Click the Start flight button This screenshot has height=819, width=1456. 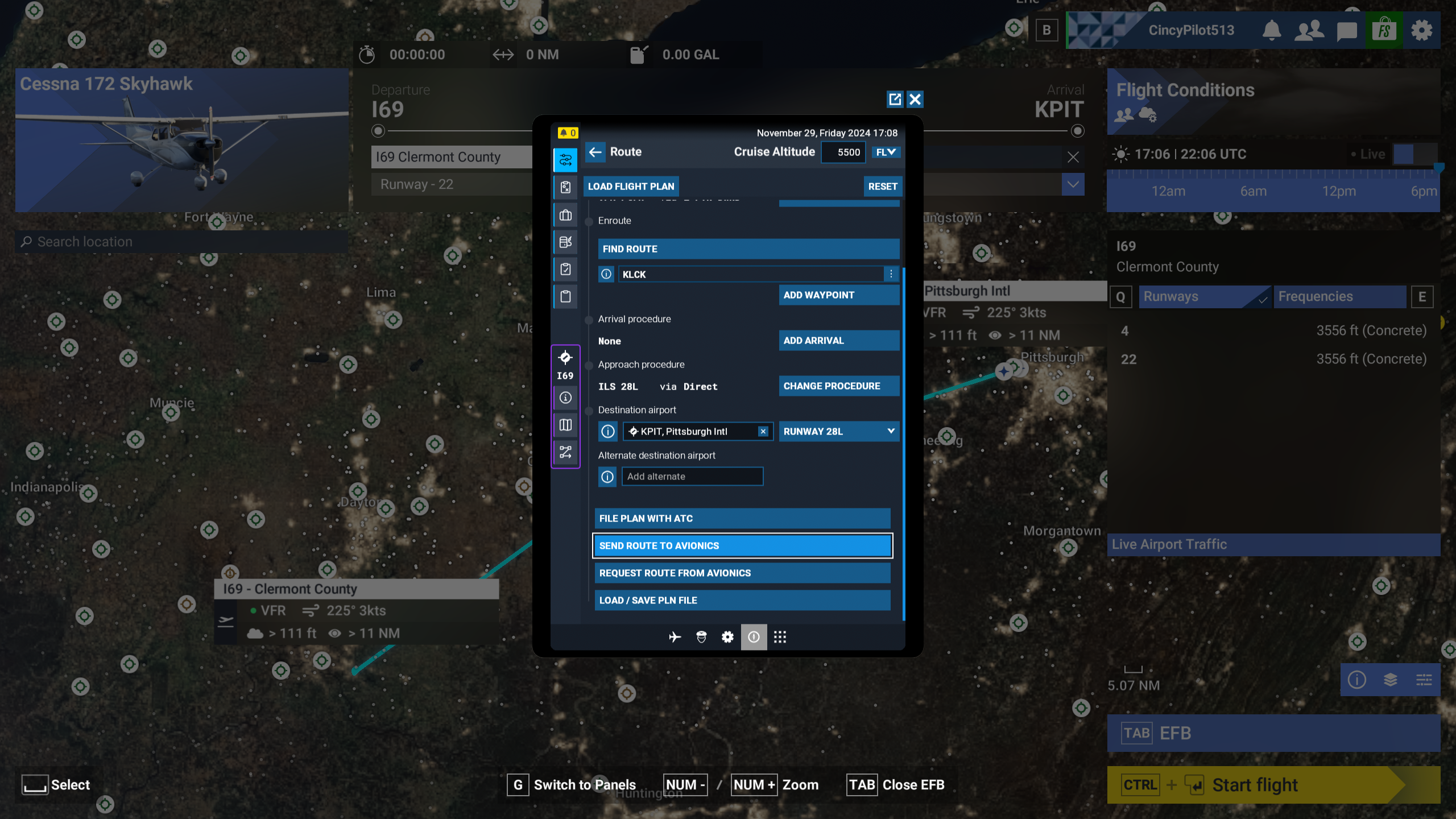1273,785
